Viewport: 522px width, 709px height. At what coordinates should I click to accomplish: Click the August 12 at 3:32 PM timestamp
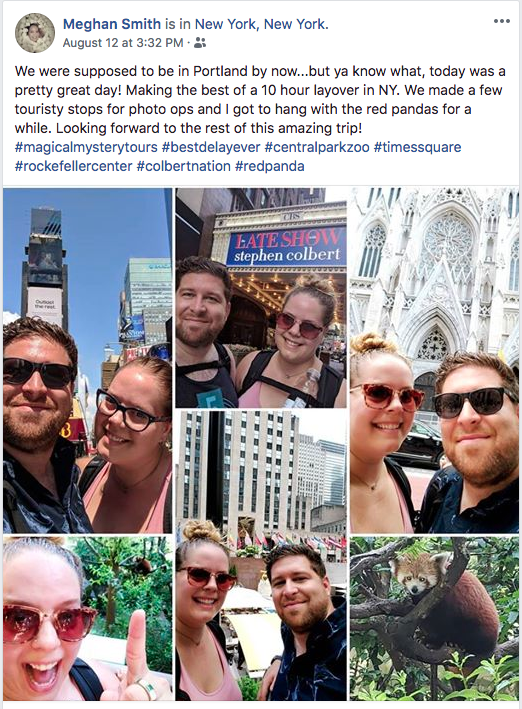pyautogui.click(x=123, y=43)
